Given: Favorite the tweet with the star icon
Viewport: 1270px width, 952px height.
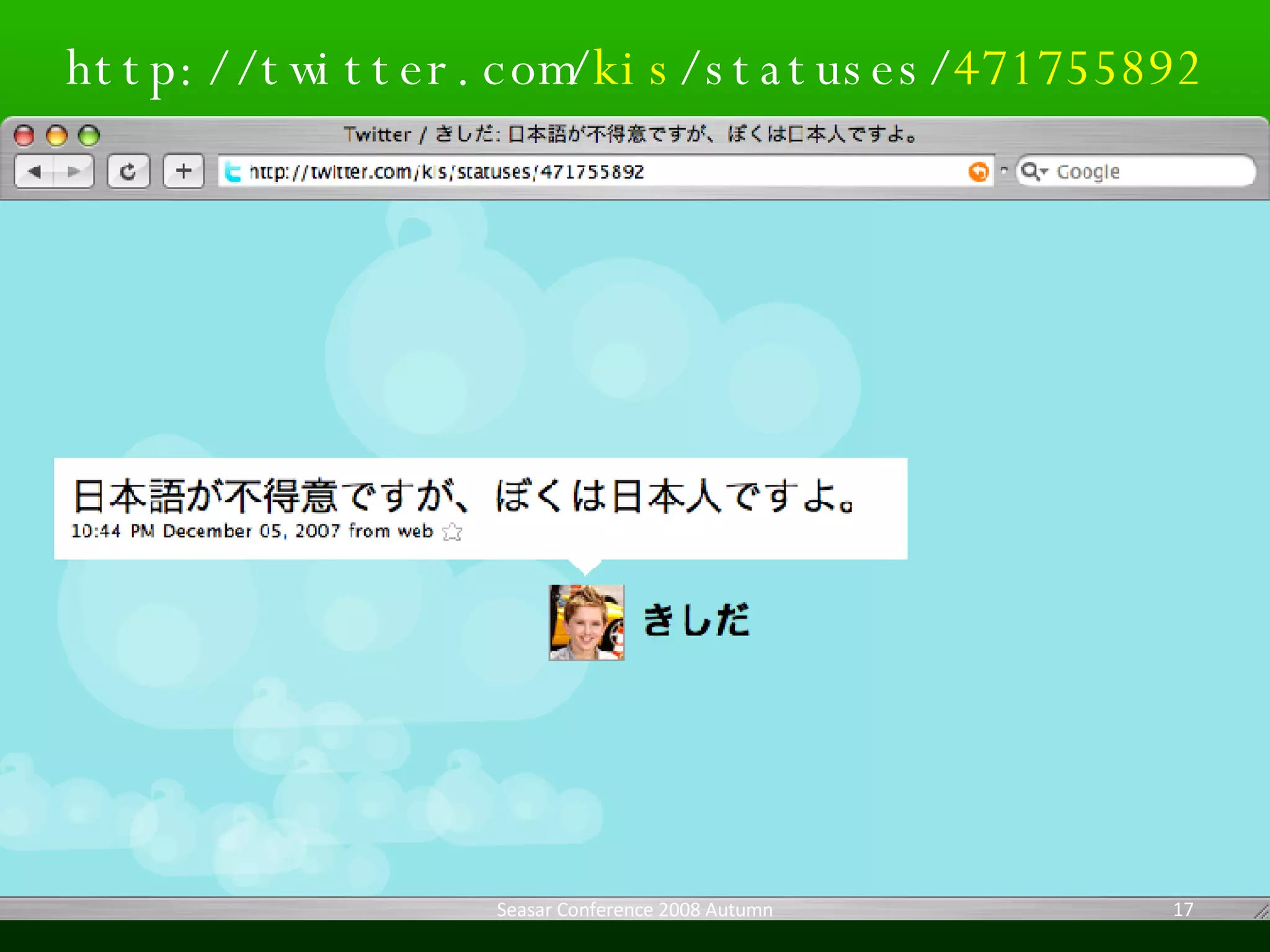Looking at the screenshot, I should [452, 532].
